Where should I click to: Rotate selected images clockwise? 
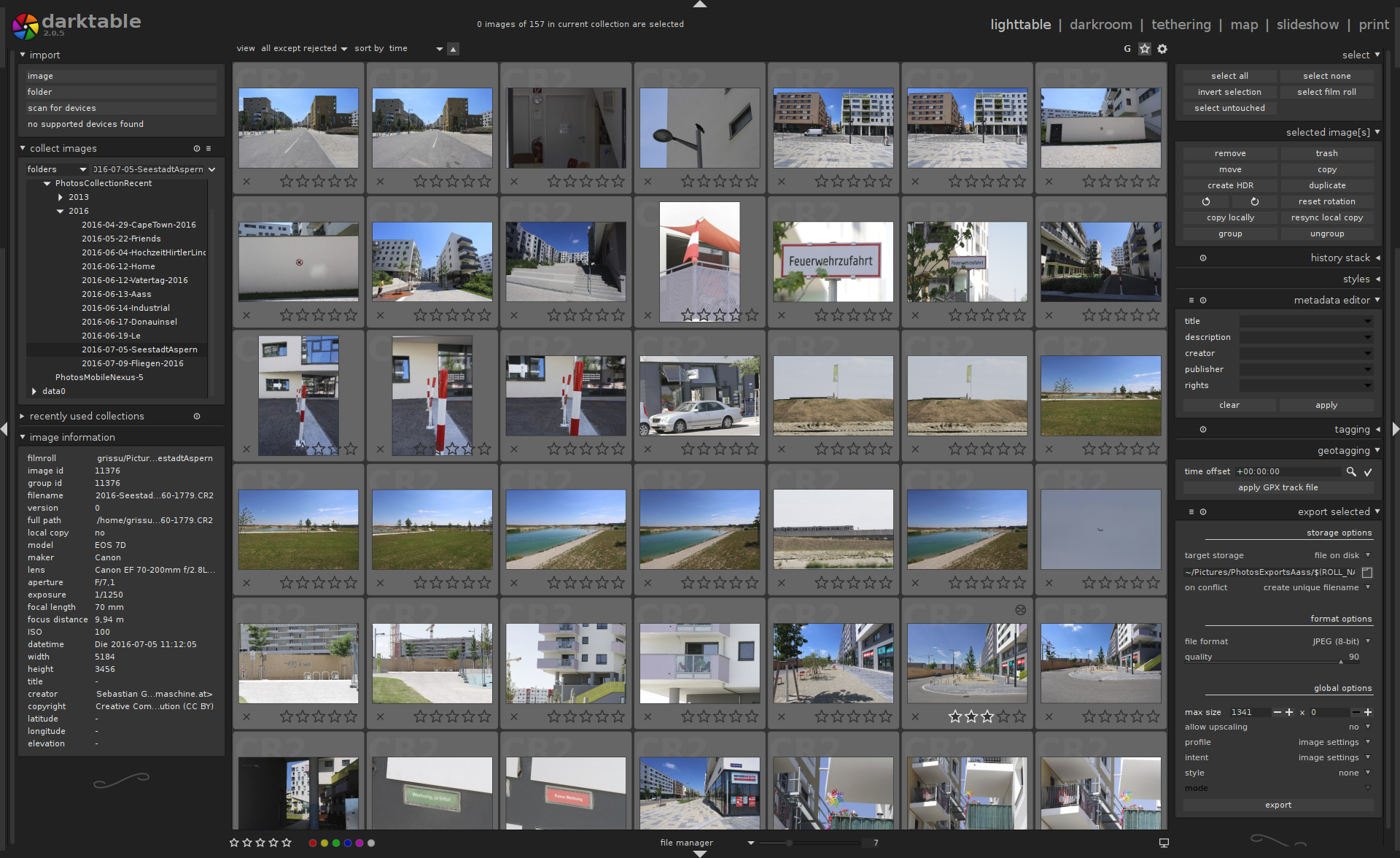coord(1254,201)
